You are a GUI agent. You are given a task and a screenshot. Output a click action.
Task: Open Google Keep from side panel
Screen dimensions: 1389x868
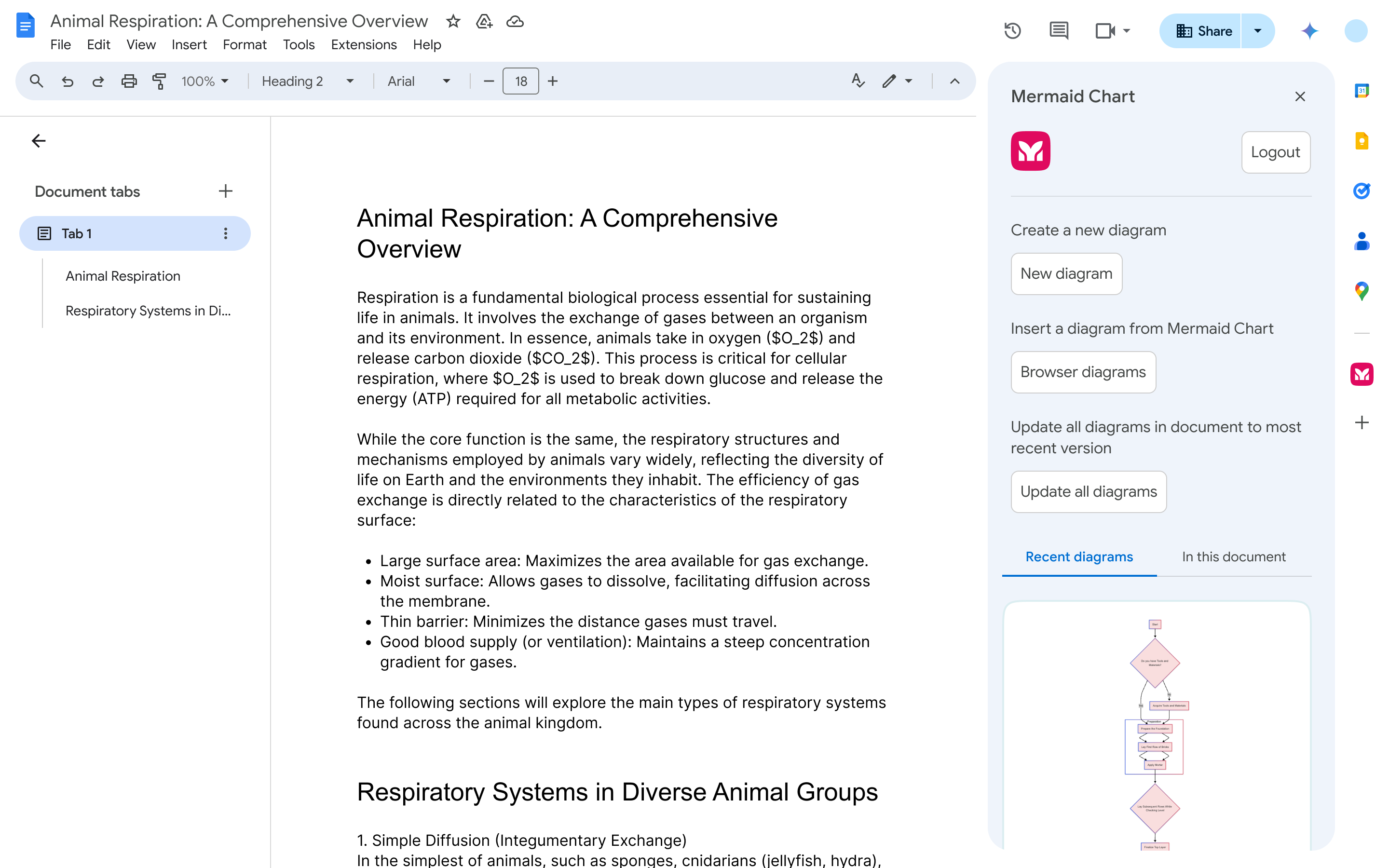pyautogui.click(x=1362, y=141)
